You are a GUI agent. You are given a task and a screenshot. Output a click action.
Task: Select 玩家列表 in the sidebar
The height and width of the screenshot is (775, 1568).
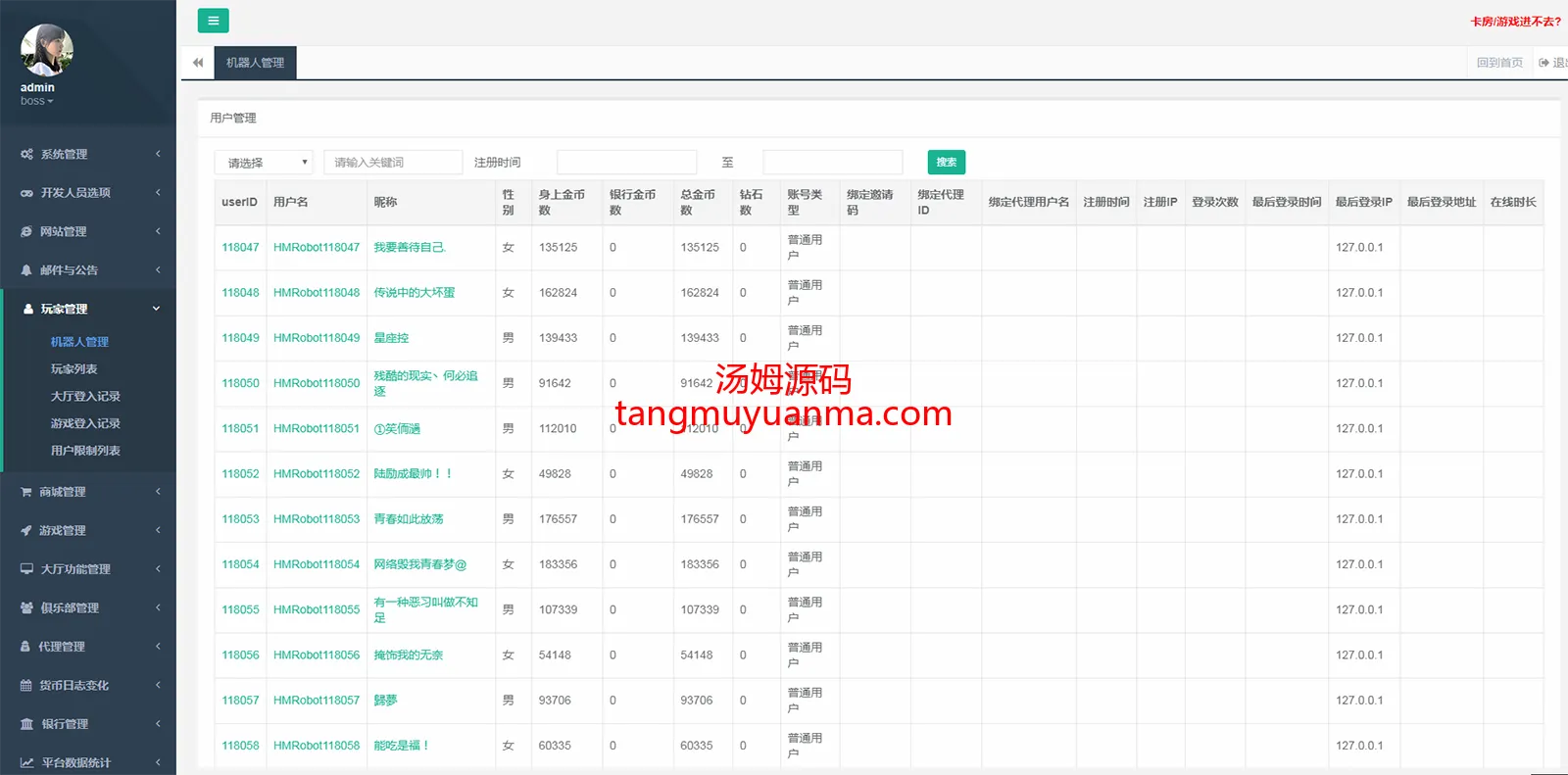[74, 369]
